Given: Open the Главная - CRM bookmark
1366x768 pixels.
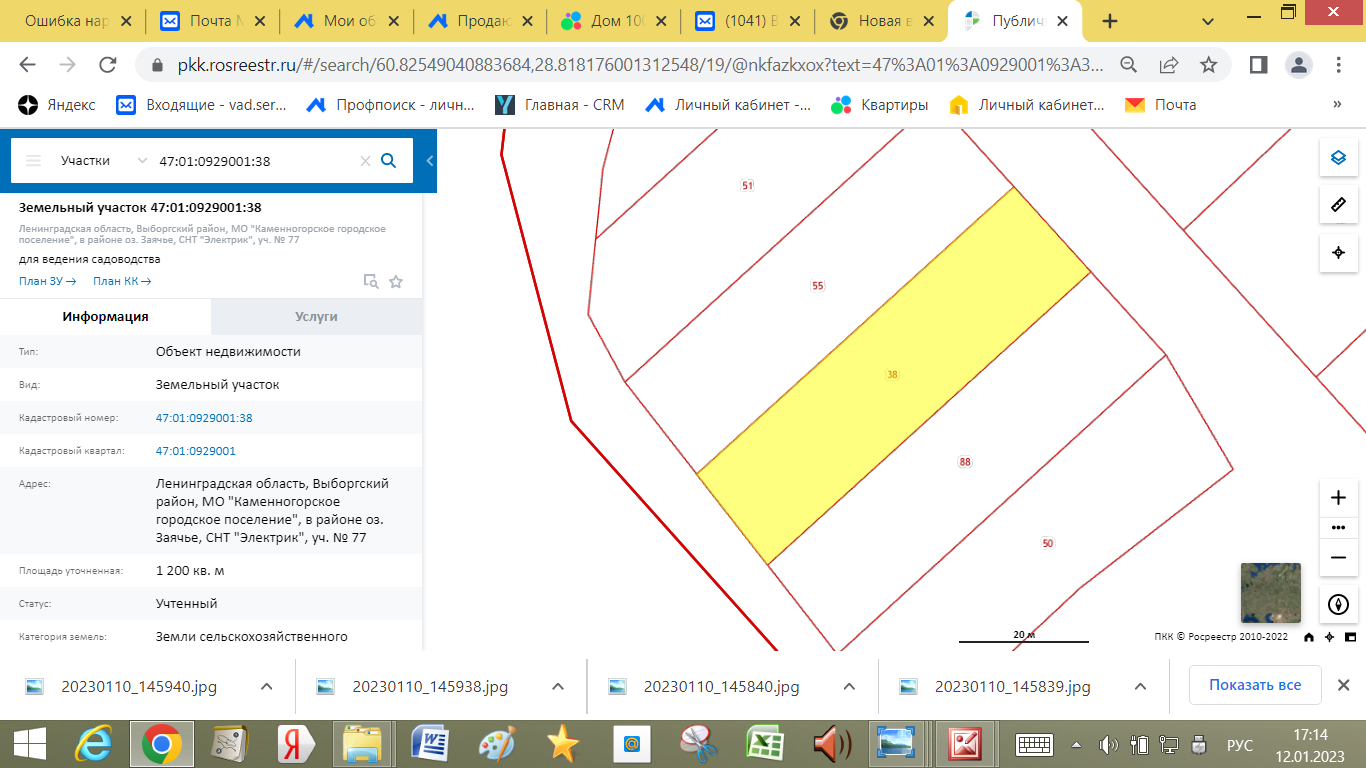Looking at the screenshot, I should click(x=560, y=104).
